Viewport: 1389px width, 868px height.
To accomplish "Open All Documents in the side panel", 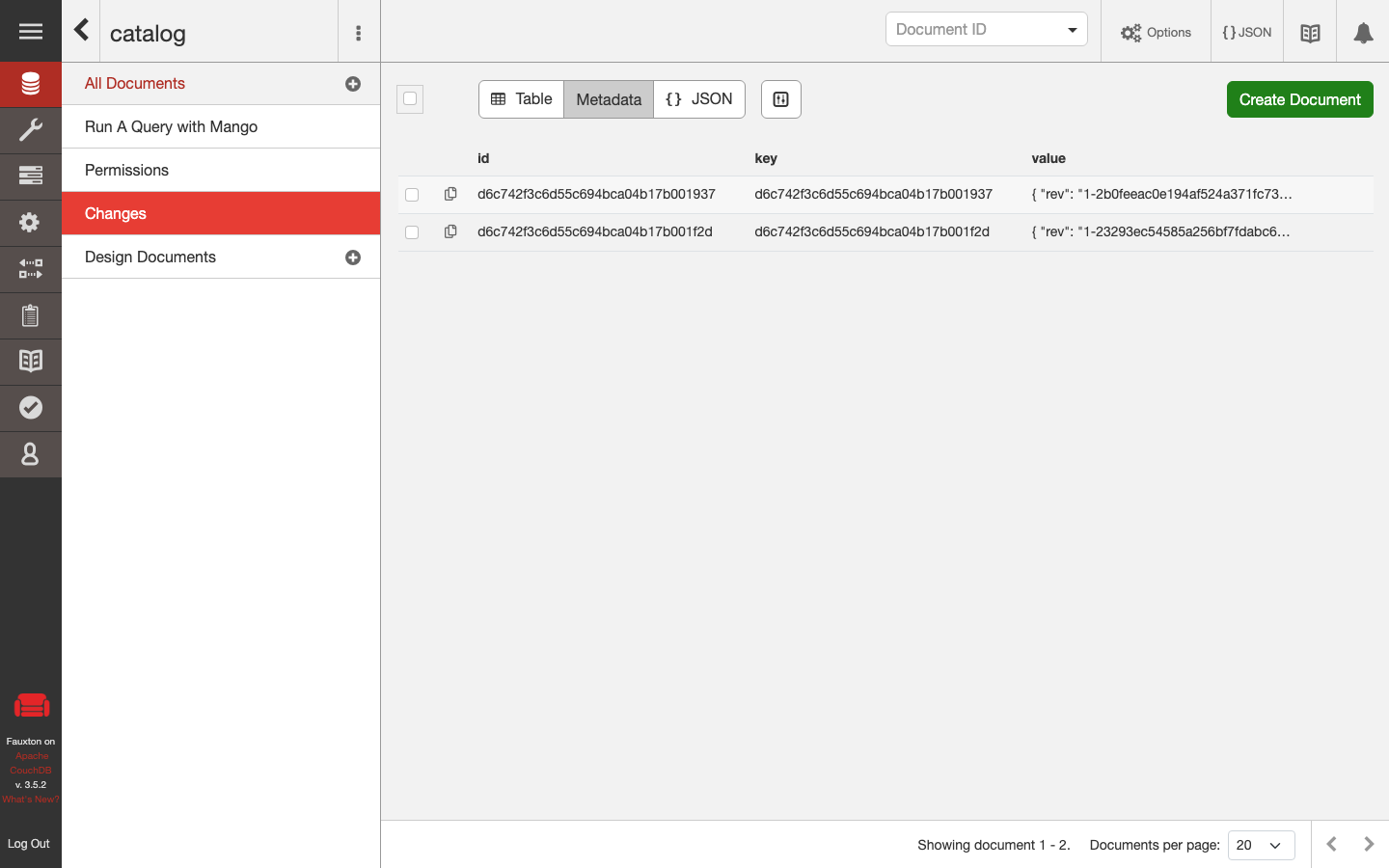I will tap(135, 84).
